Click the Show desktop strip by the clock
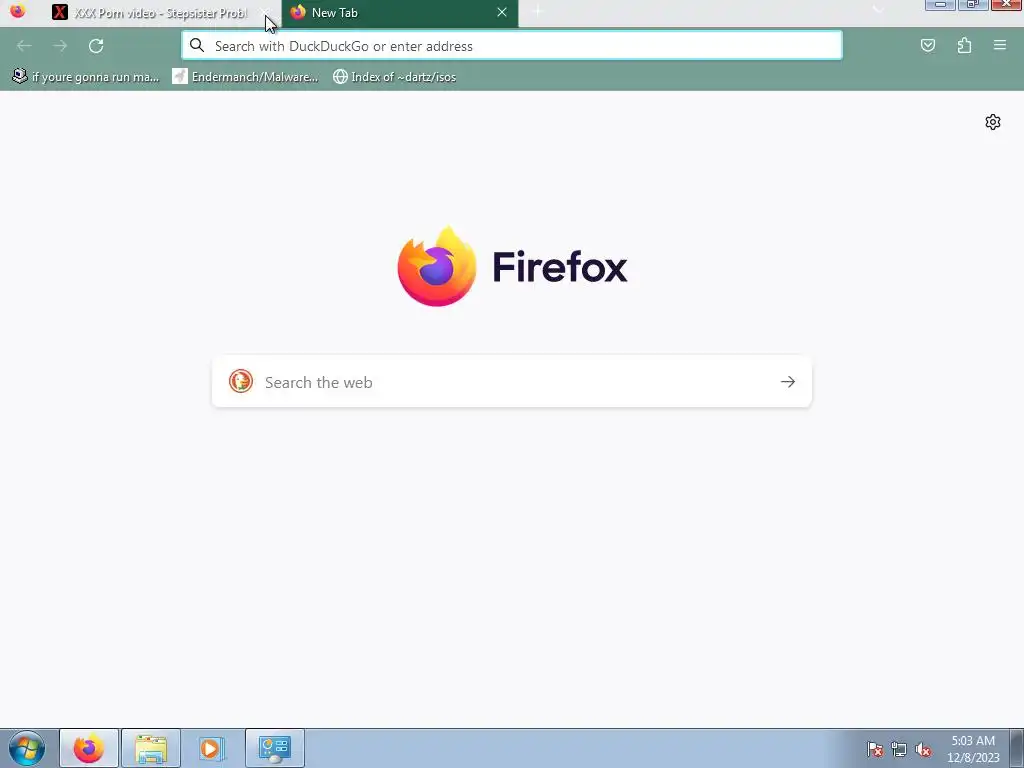Viewport: 1024px width, 768px height. (x=1017, y=748)
